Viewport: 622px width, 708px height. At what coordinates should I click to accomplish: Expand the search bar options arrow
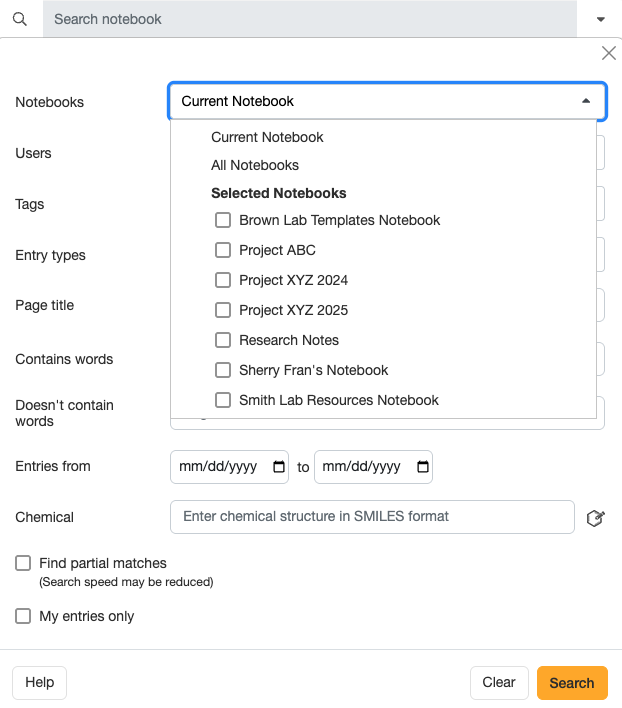[x=600, y=19]
